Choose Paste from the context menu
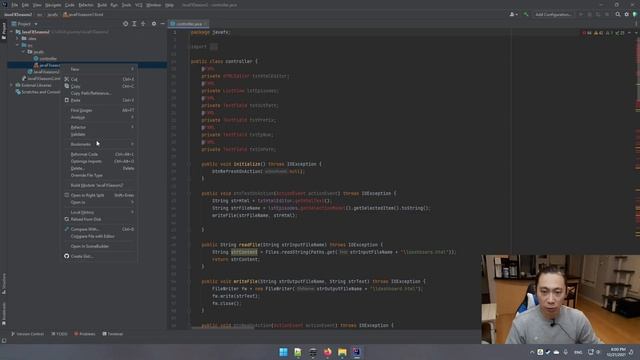This screenshot has height=360, width=640. click(x=100, y=100)
